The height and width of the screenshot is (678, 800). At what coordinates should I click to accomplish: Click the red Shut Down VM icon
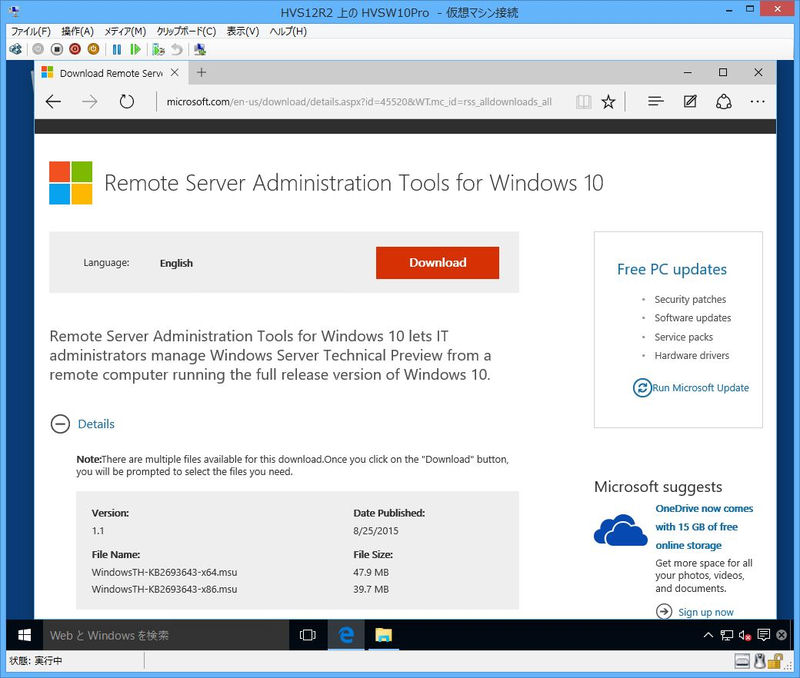pyautogui.click(x=75, y=49)
